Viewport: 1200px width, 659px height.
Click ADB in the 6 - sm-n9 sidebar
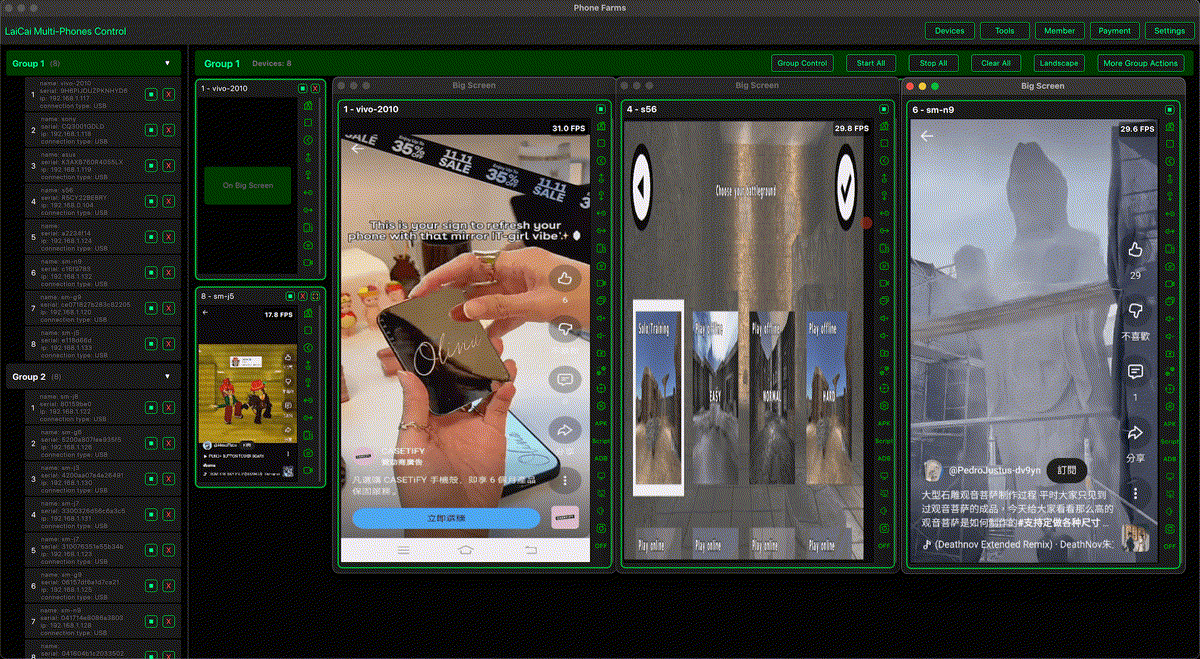(1169, 459)
